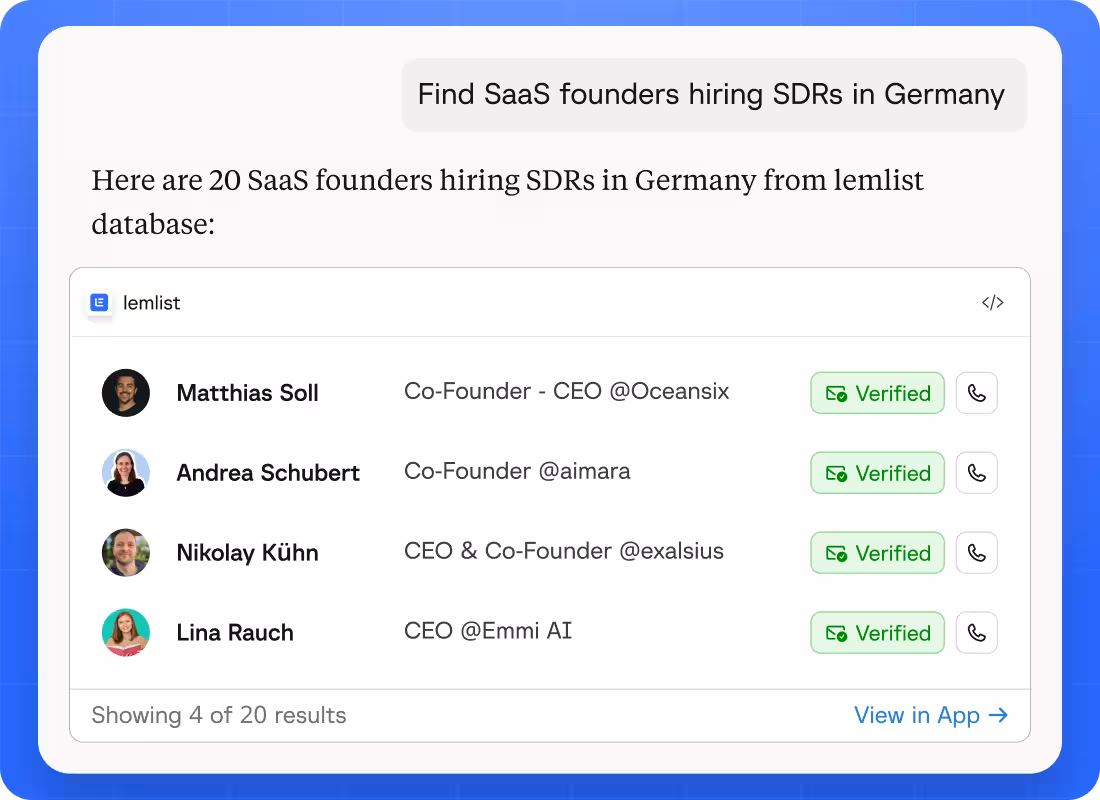Viewport: 1100px width, 800px height.
Task: Click Nikolay Kühn's Verified email badge
Action: coord(878,553)
